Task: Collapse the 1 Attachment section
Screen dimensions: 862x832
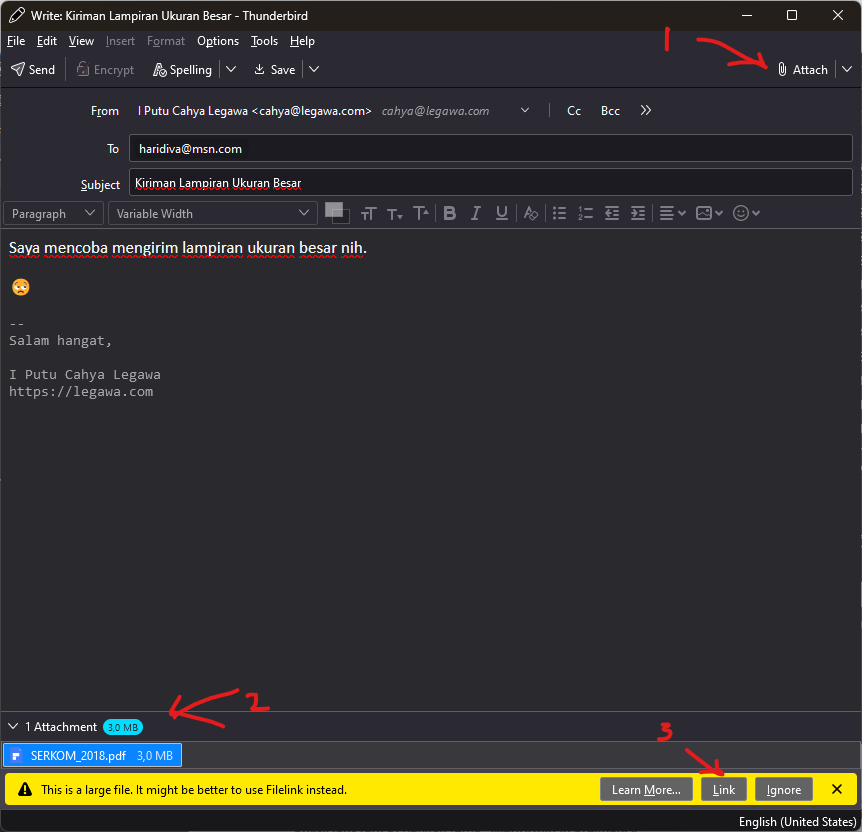Action: coord(14,727)
